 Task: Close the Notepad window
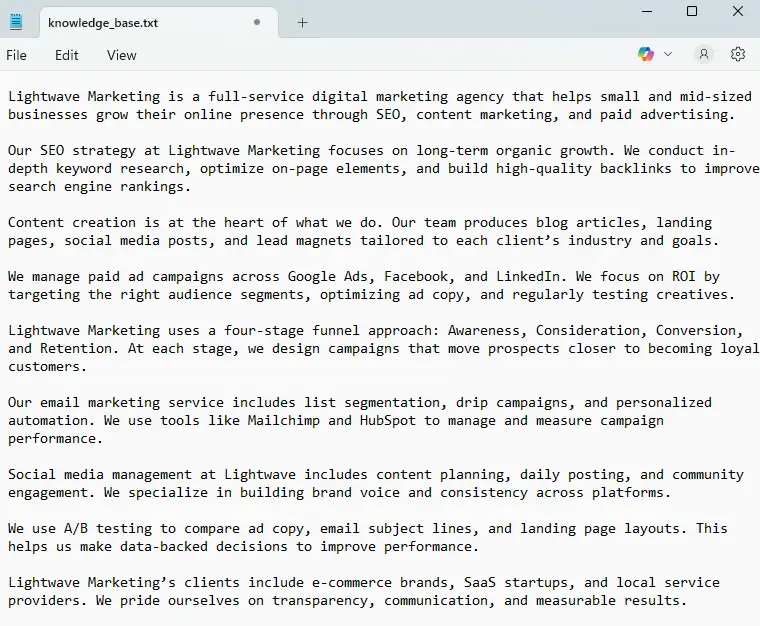click(x=738, y=11)
